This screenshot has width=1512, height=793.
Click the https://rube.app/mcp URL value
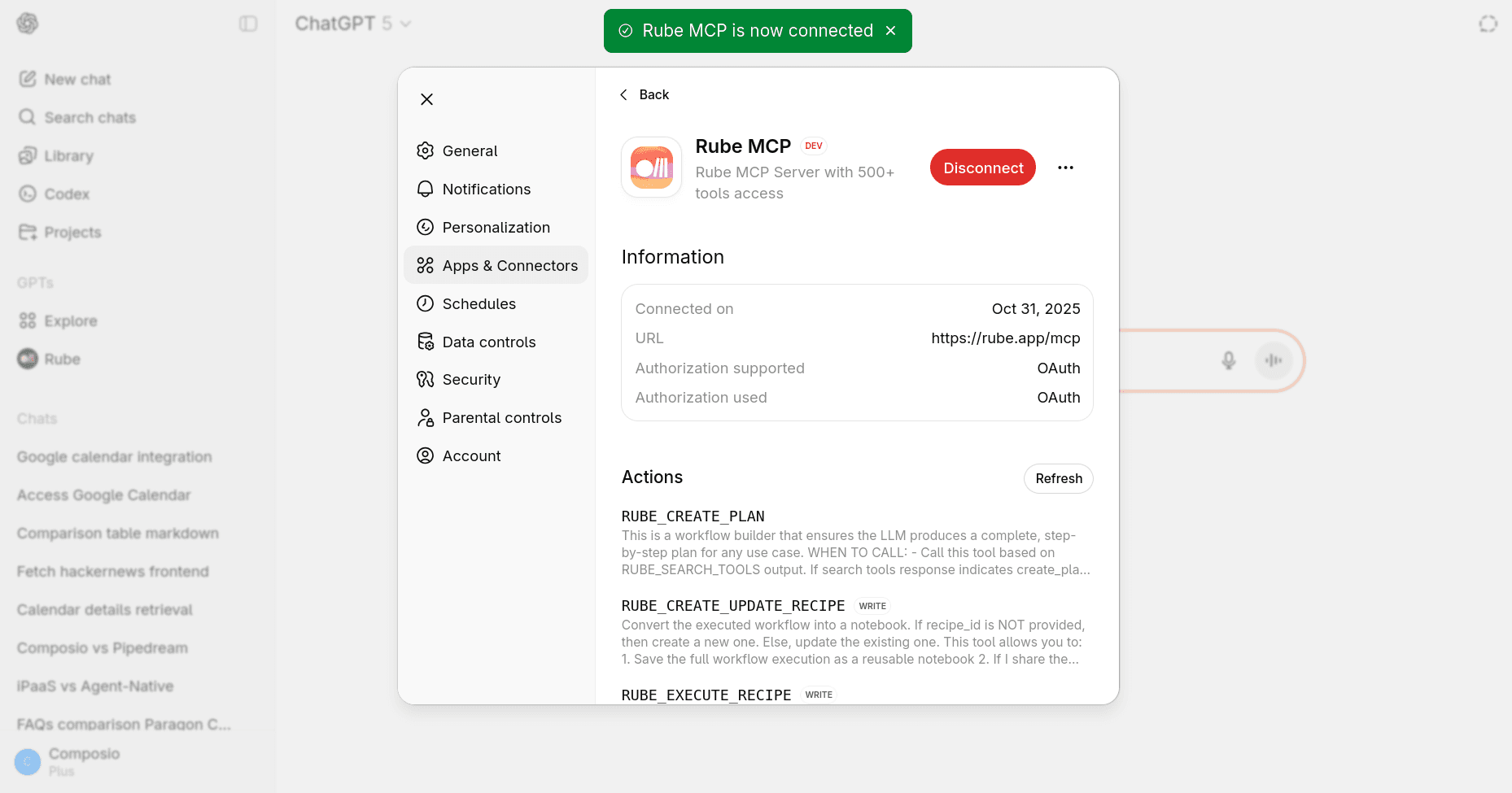[1006, 338]
